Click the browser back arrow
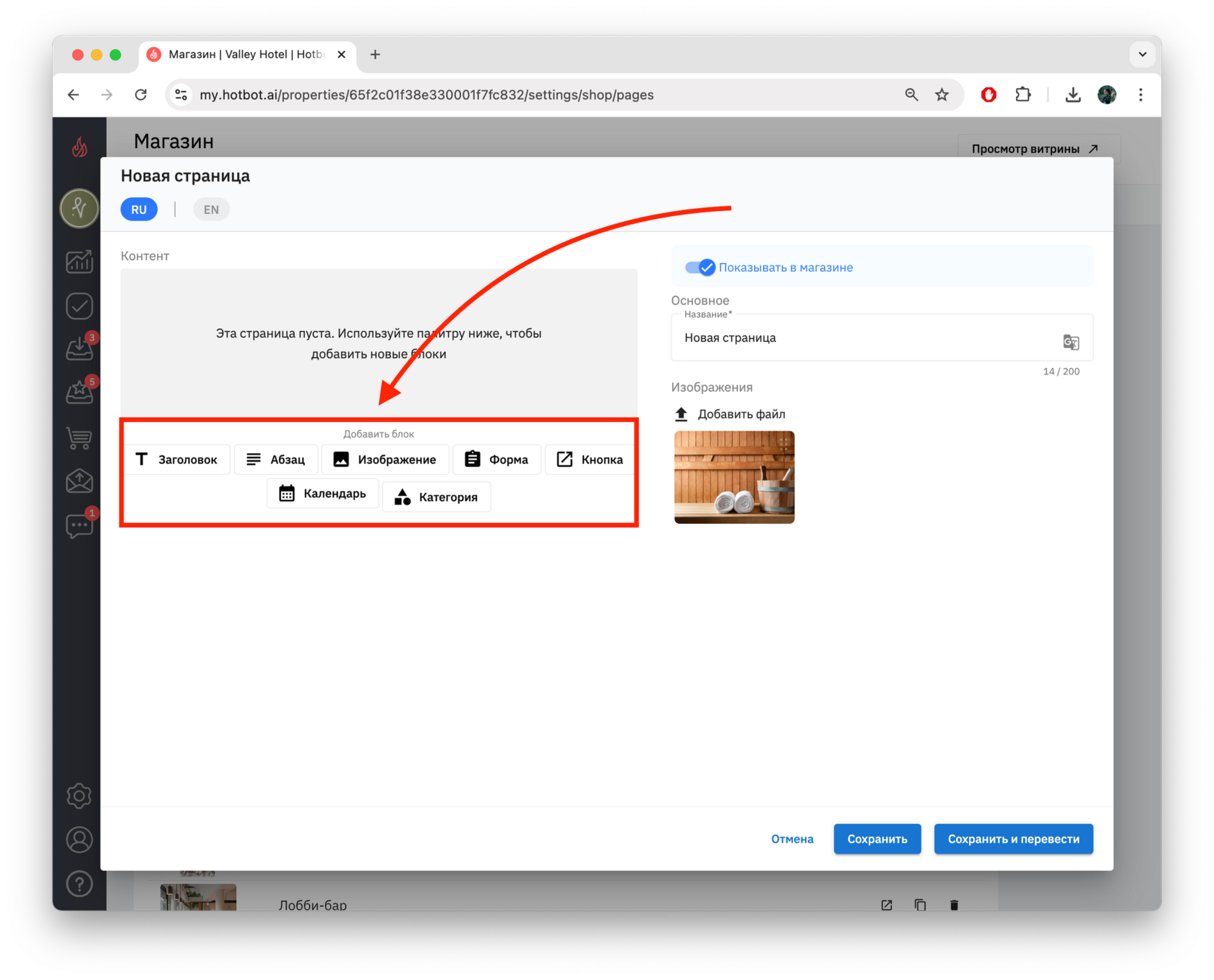The image size is (1214, 980). [74, 95]
